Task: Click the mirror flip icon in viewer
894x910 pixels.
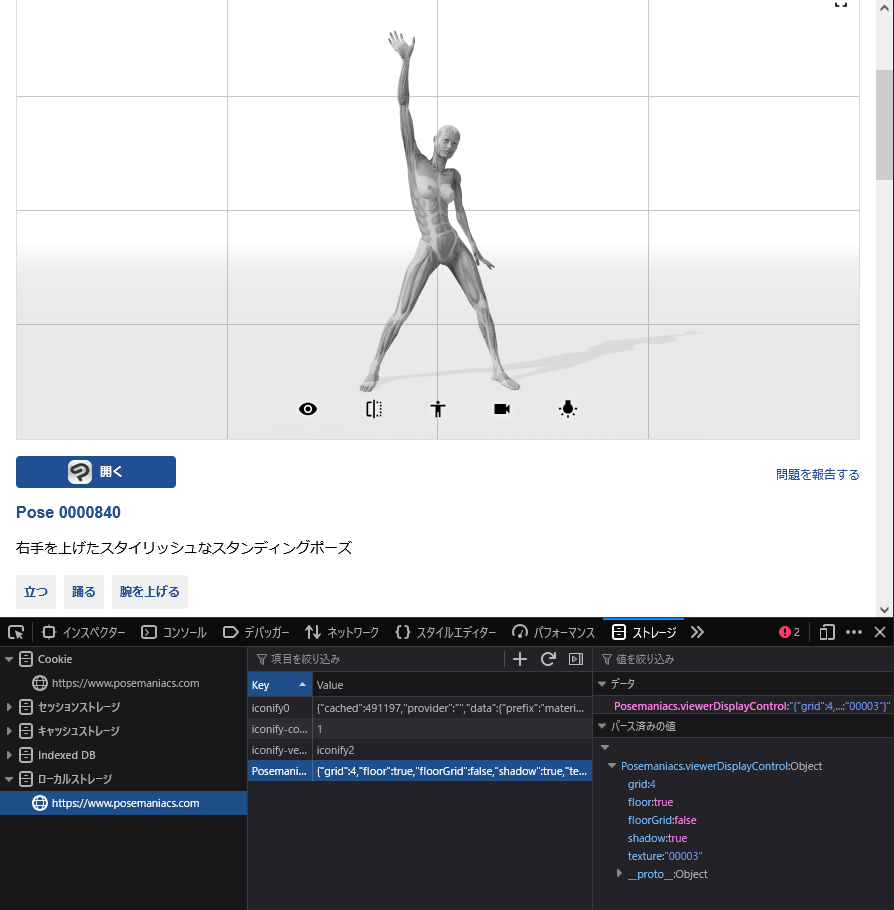Action: tap(374, 409)
